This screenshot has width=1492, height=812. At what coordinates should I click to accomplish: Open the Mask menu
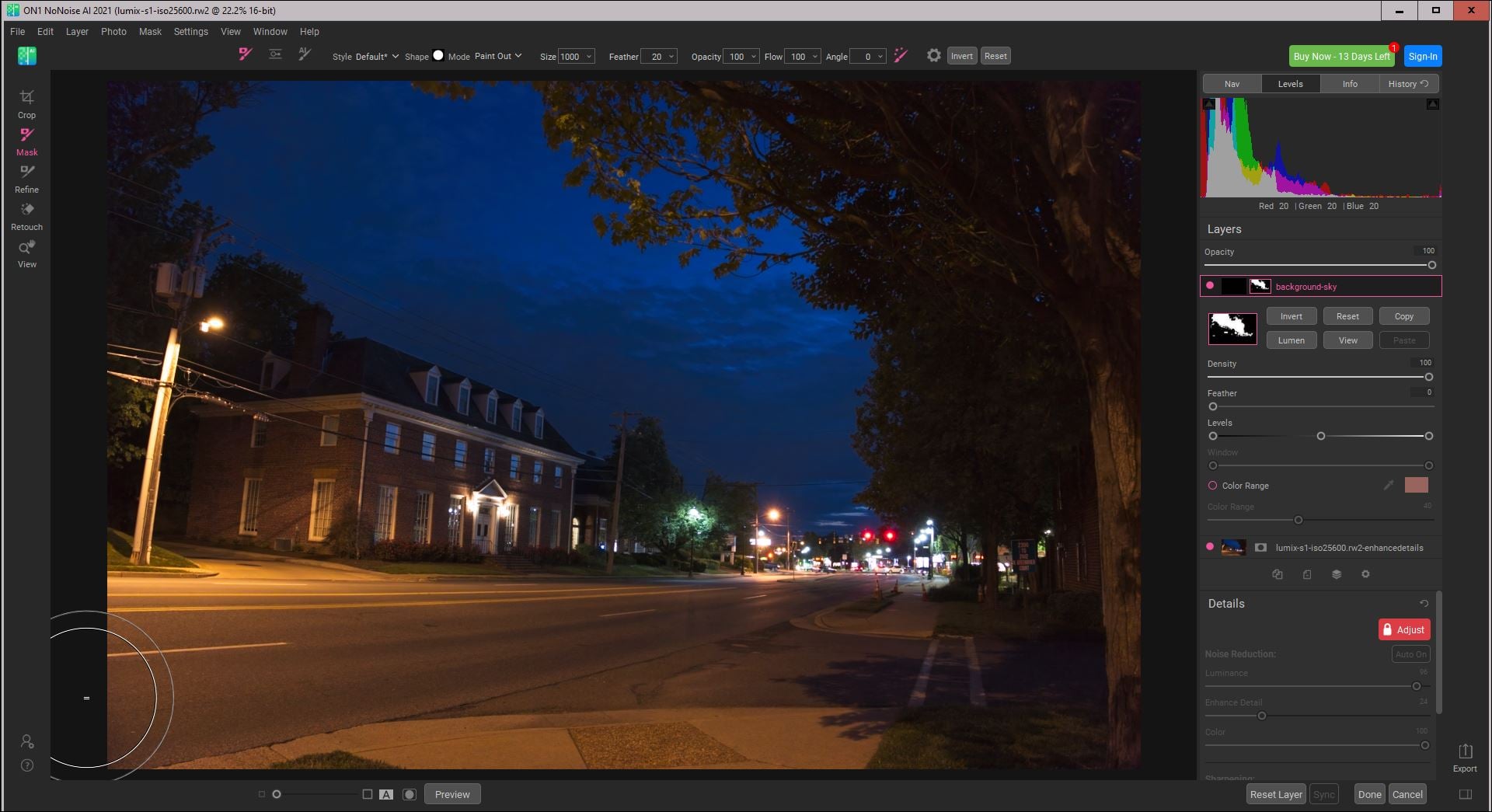coord(150,32)
